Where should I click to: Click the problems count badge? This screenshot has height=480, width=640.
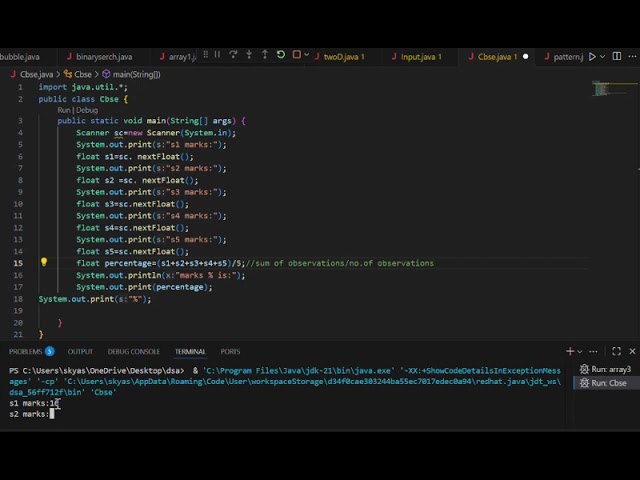50,351
